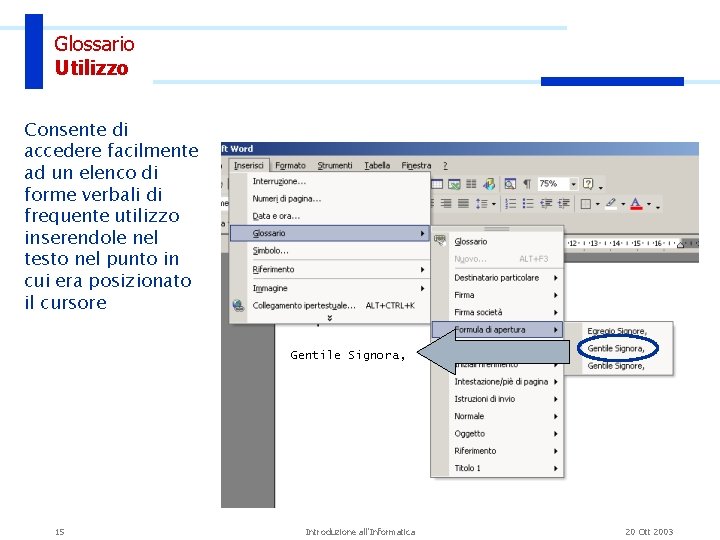Click the Numbered List icon
The image size is (720, 540).
tap(511, 203)
